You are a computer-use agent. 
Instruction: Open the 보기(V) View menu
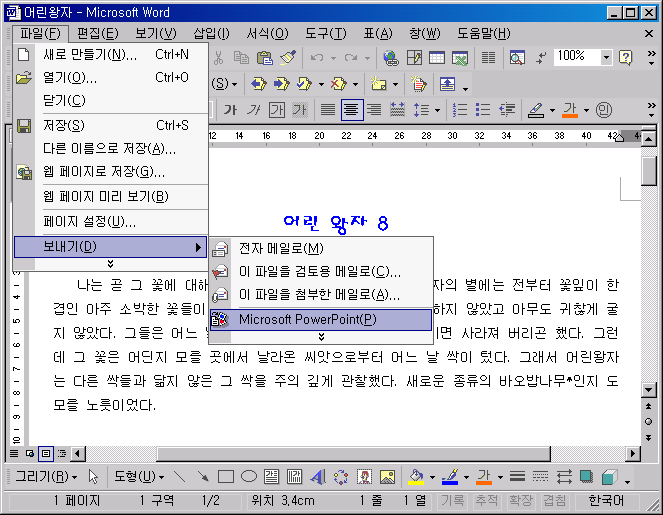[x=156, y=33]
